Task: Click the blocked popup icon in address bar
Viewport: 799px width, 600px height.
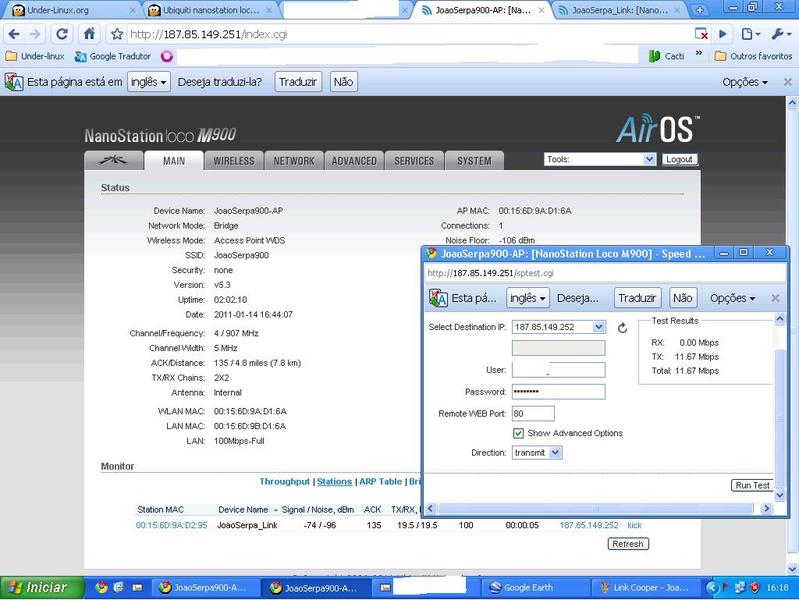Action: 701,34
